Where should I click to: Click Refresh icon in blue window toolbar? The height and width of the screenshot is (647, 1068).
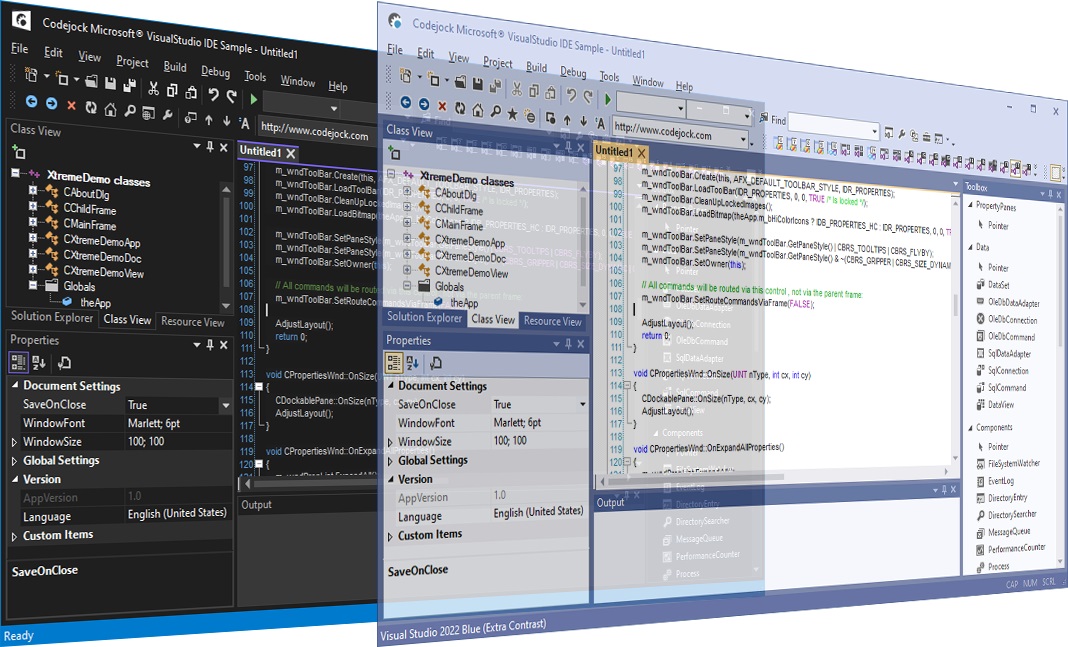tap(460, 108)
